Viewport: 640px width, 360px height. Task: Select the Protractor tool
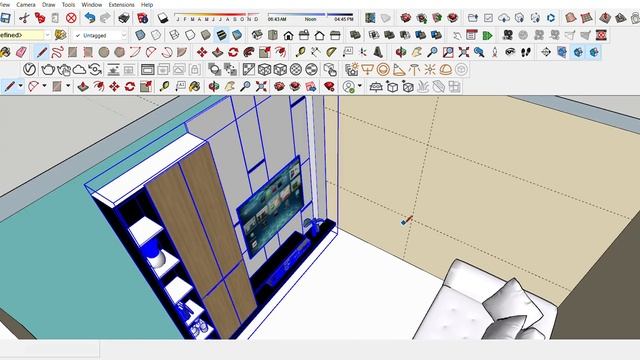coord(331,52)
